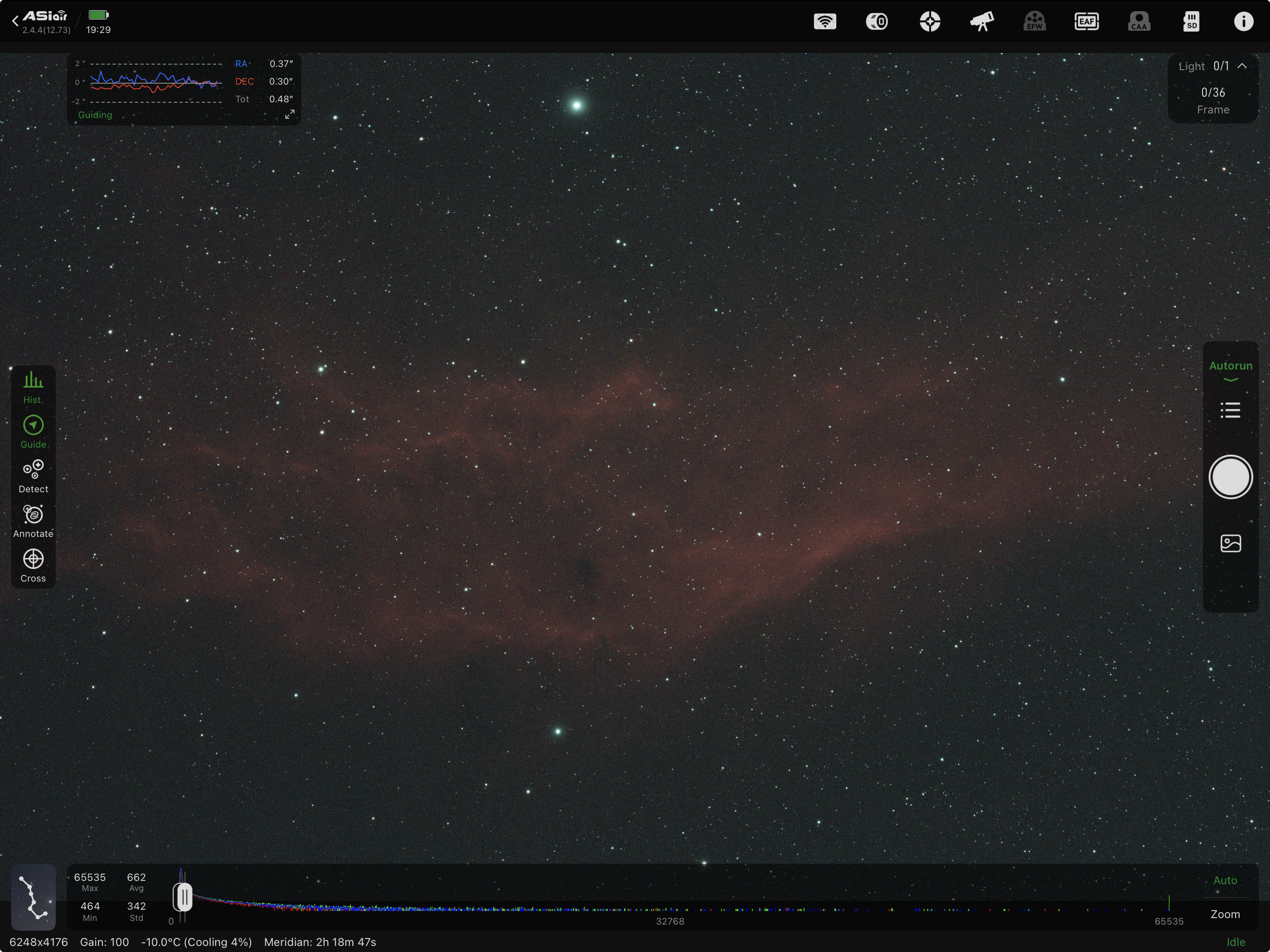The height and width of the screenshot is (952, 1270).
Task: Open telescope mount settings icon
Action: pyautogui.click(x=982, y=22)
